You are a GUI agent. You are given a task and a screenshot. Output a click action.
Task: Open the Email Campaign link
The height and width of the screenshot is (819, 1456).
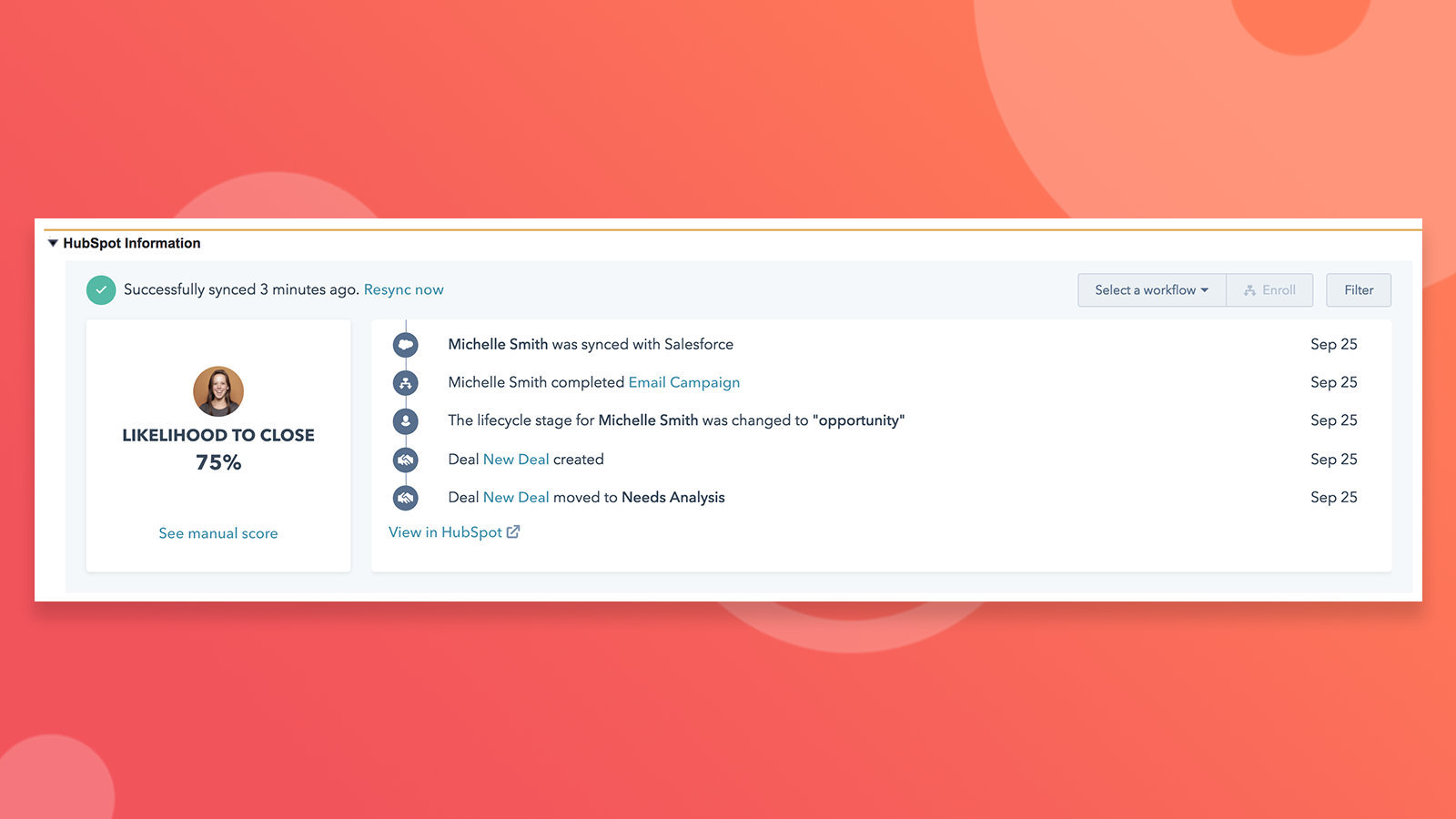click(x=683, y=383)
